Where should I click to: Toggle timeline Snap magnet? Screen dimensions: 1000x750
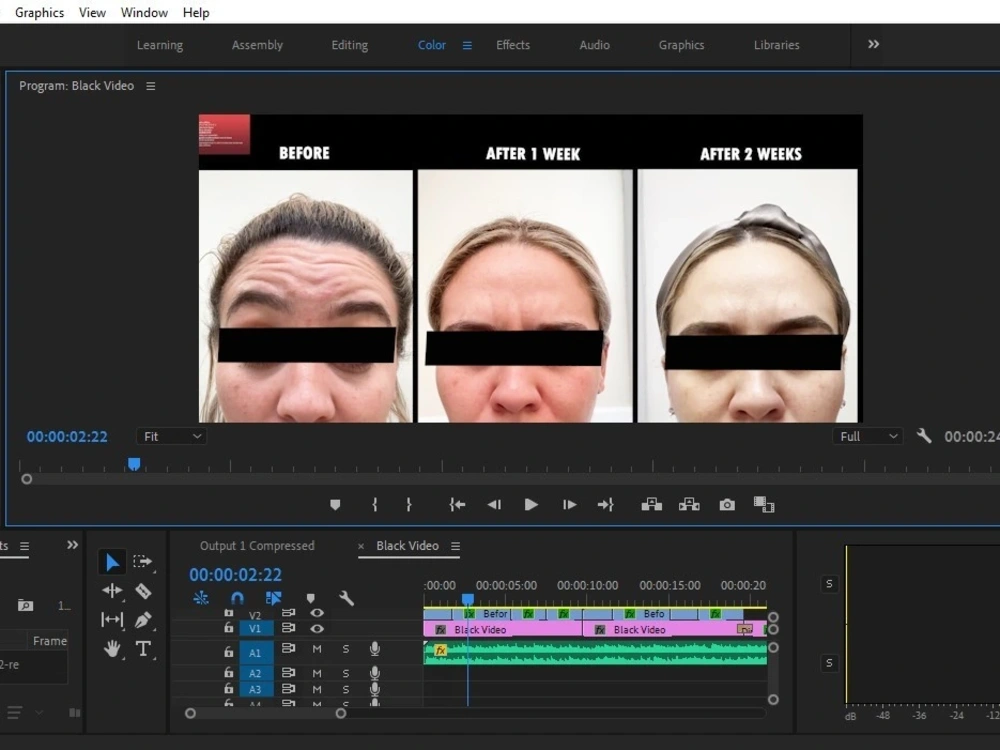(237, 598)
